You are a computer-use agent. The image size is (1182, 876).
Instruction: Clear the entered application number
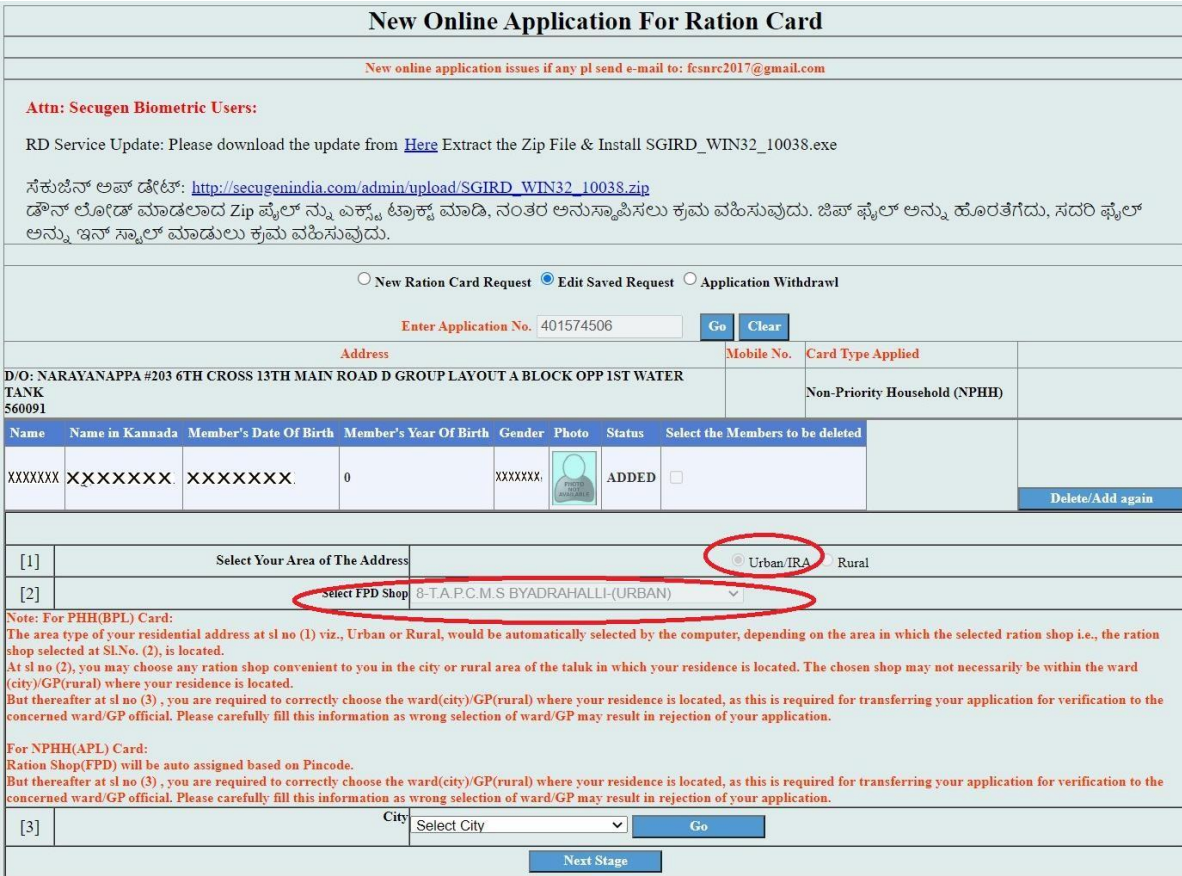pyautogui.click(x=764, y=326)
